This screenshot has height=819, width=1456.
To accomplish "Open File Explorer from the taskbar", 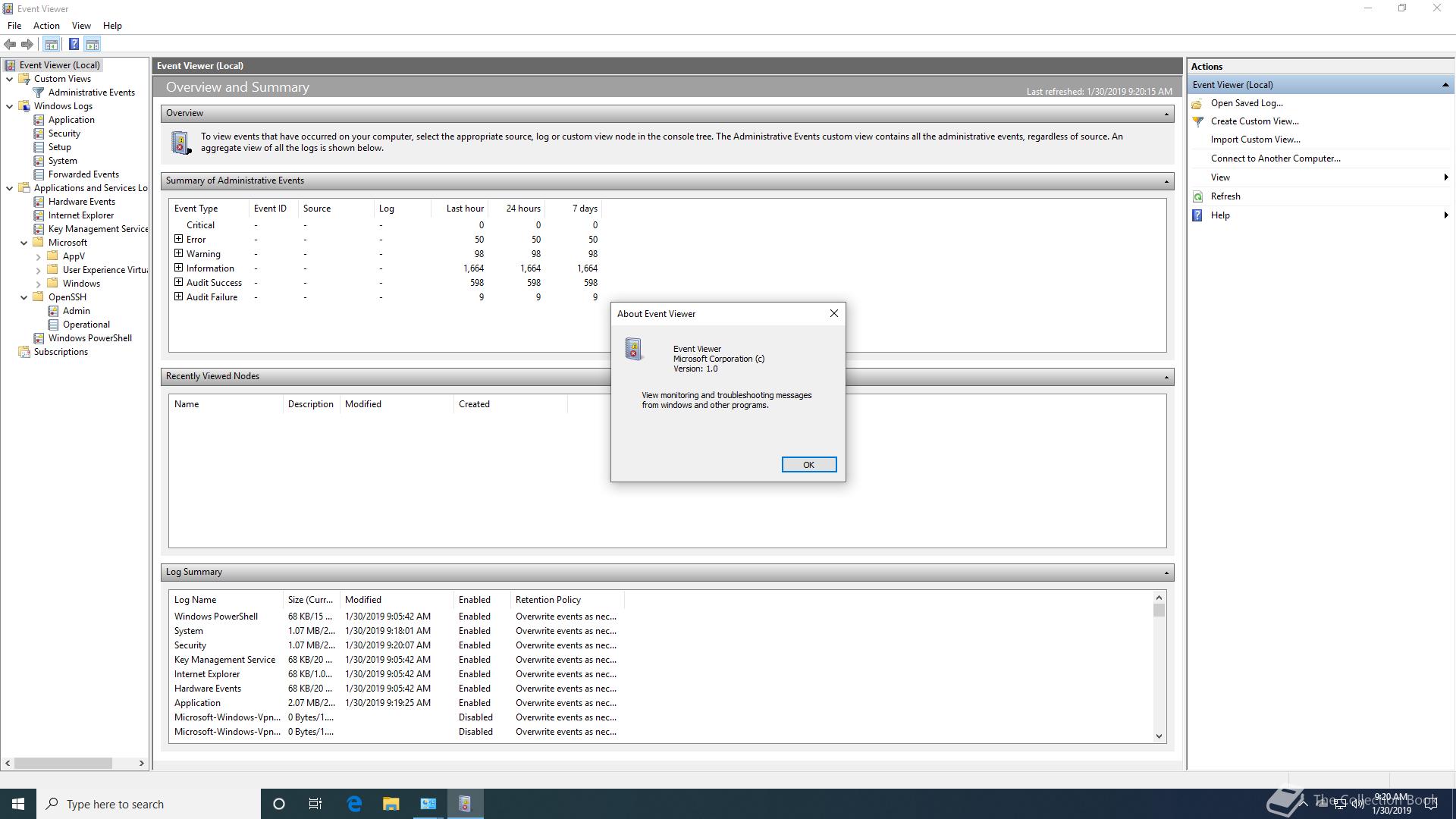I will (x=391, y=804).
